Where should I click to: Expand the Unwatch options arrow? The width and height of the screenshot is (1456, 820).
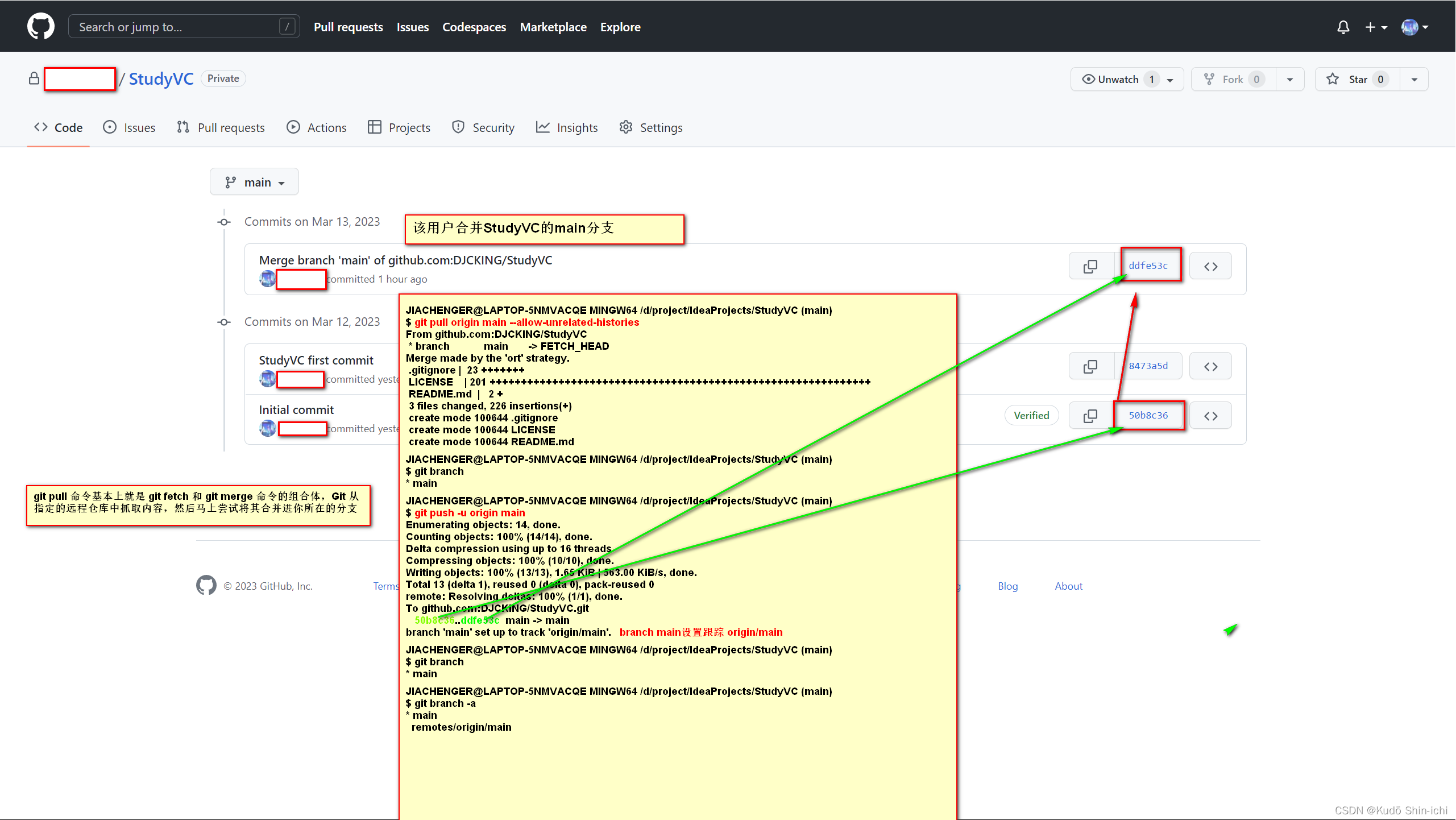click(x=1171, y=80)
